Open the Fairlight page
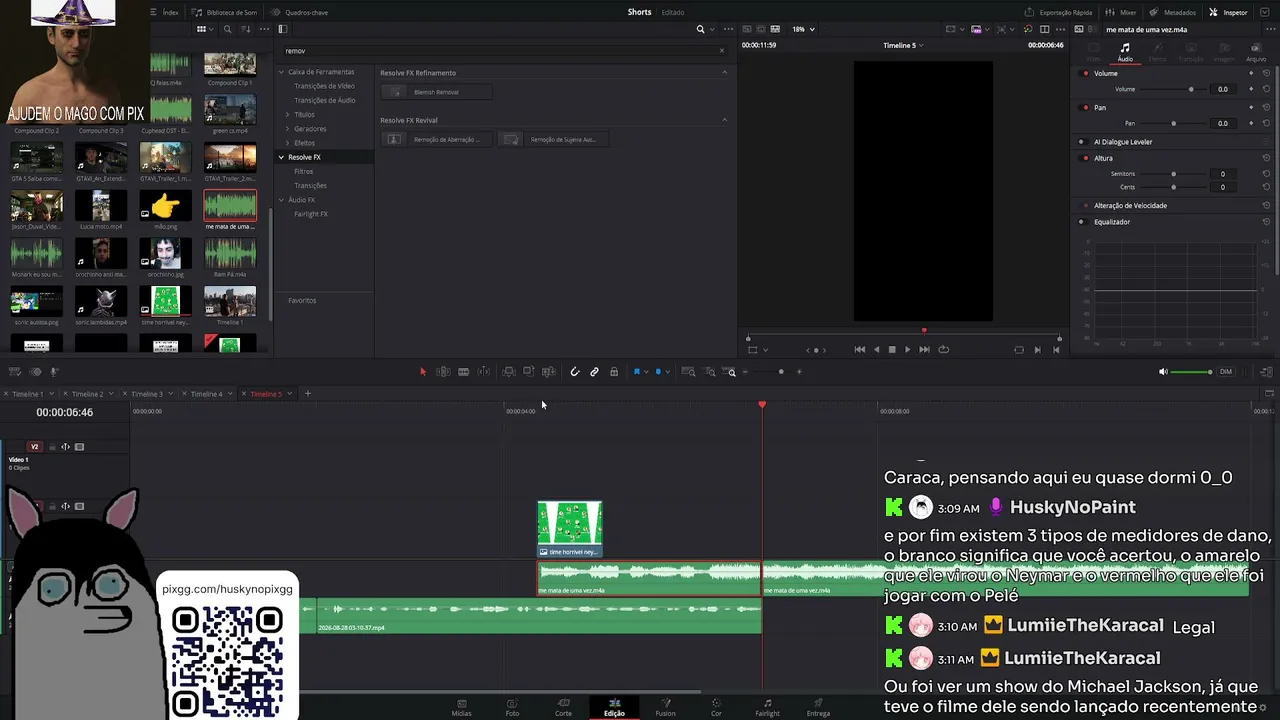Screen dimensions: 1280x720 coord(767,707)
